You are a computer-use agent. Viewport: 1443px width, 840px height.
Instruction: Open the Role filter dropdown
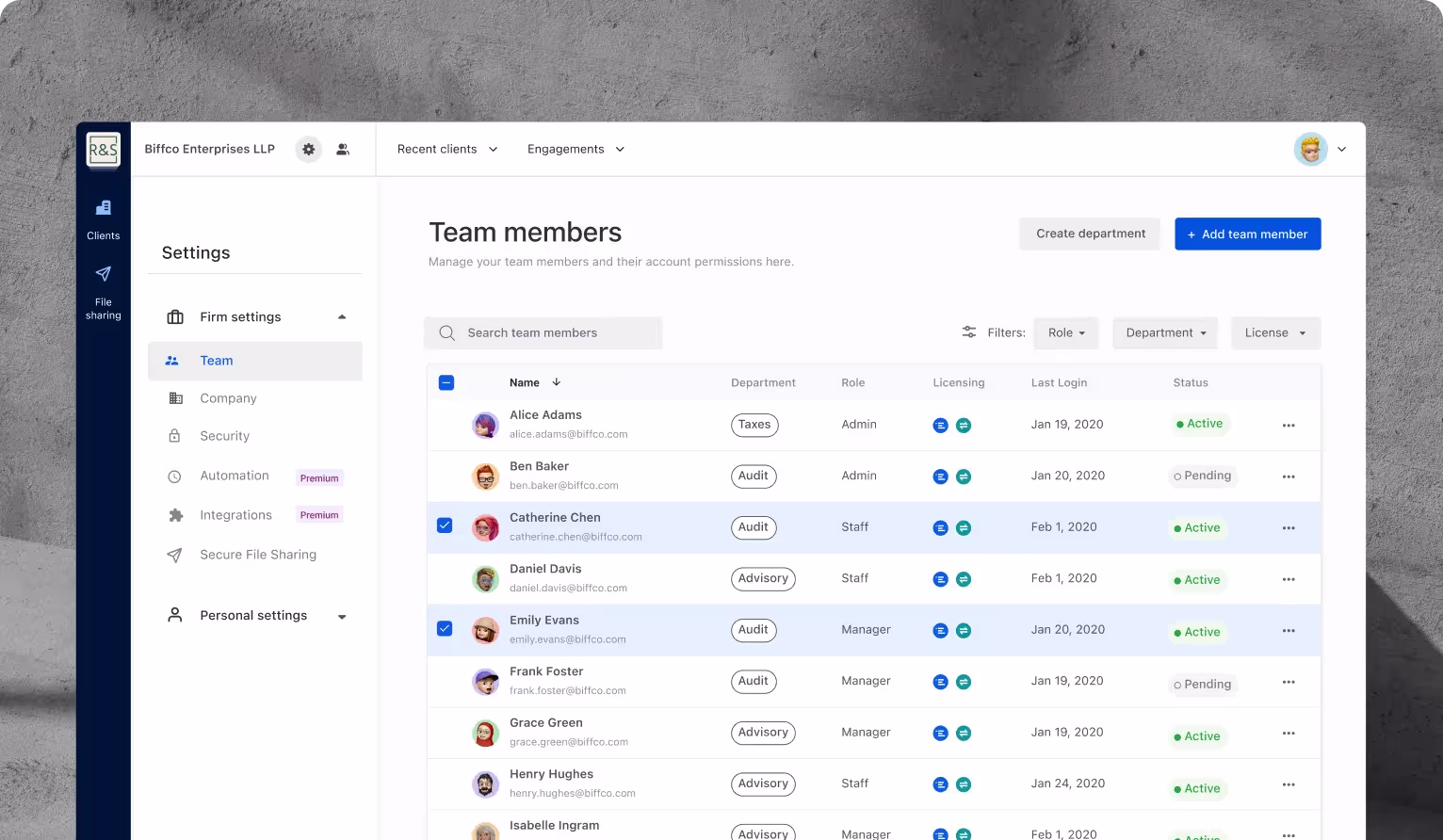tap(1066, 333)
